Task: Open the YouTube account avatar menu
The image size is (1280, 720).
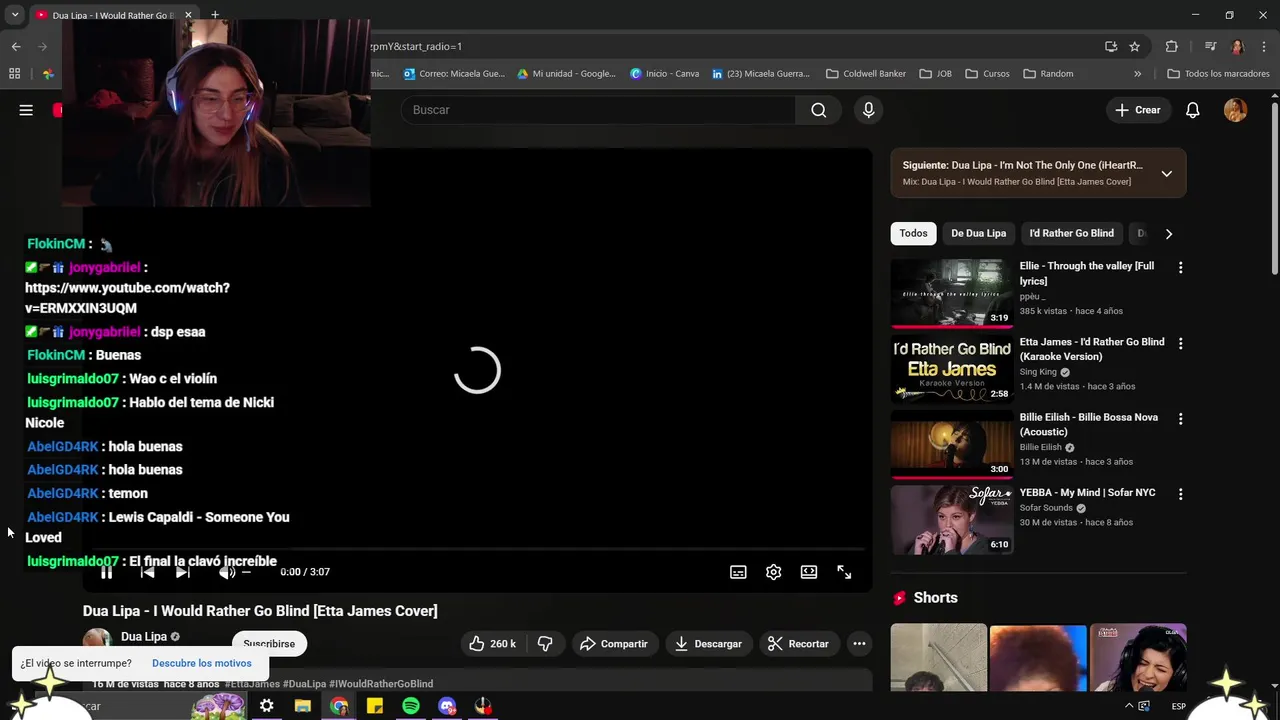Action: pyautogui.click(x=1235, y=110)
